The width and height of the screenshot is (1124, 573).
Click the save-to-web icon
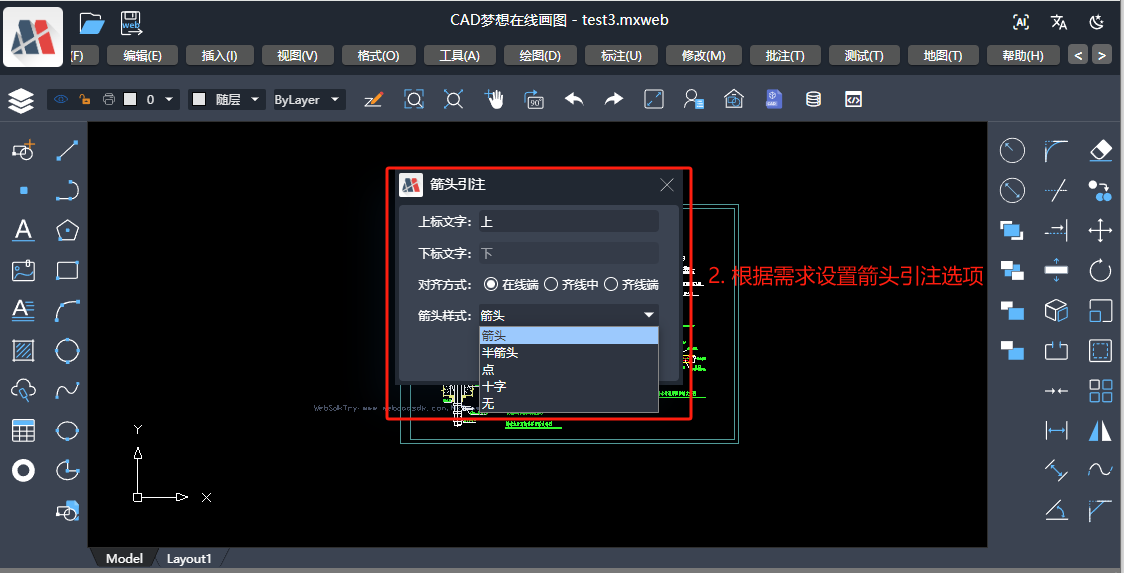(x=131, y=23)
